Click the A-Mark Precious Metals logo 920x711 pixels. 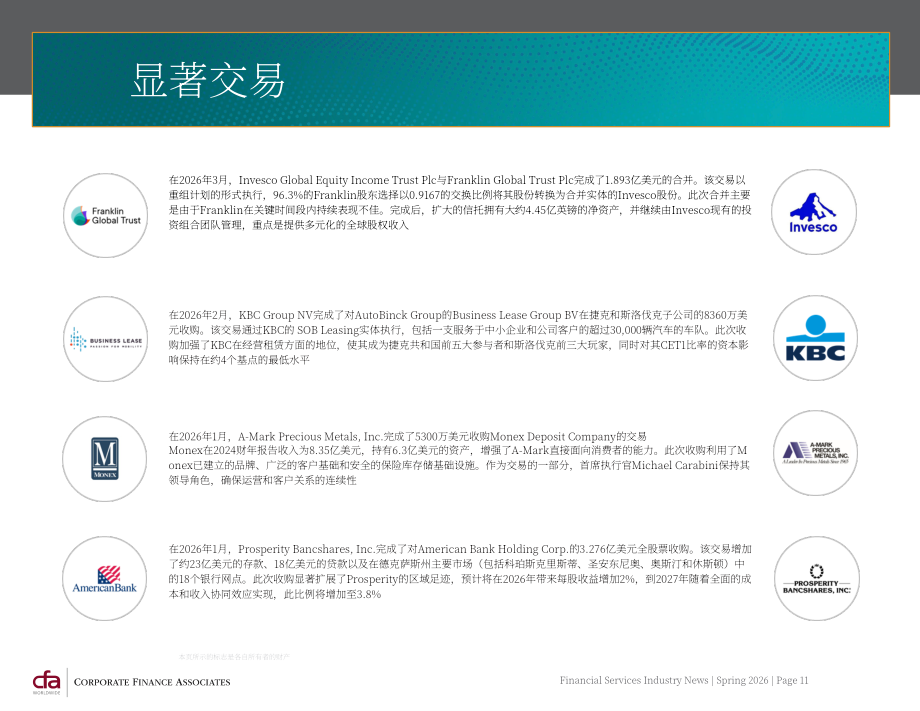pos(816,453)
